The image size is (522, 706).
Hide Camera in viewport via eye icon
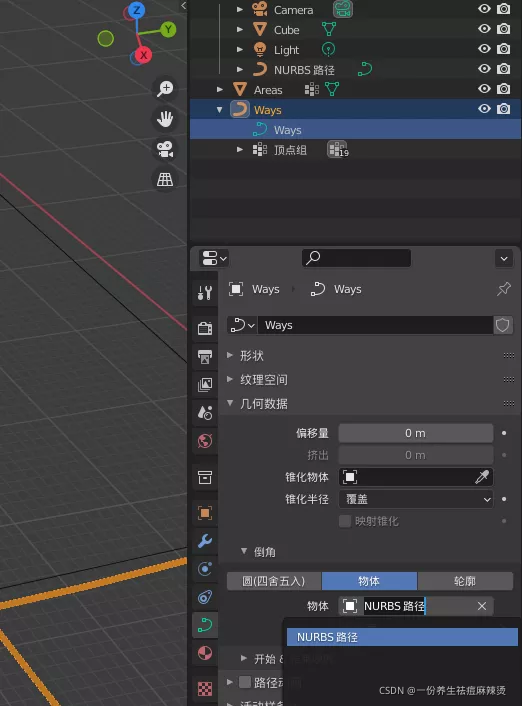pyautogui.click(x=484, y=9)
